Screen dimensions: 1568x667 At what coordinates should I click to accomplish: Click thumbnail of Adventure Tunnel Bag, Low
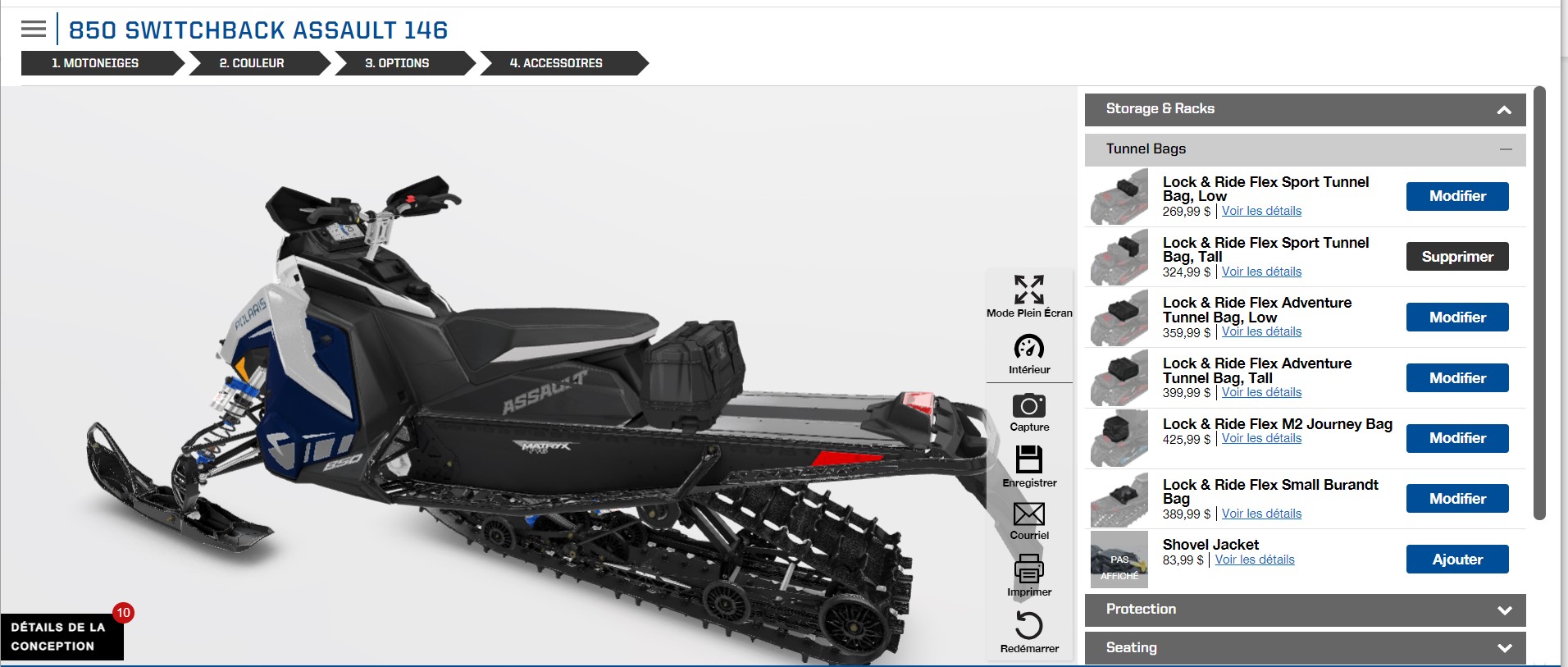(x=1119, y=318)
